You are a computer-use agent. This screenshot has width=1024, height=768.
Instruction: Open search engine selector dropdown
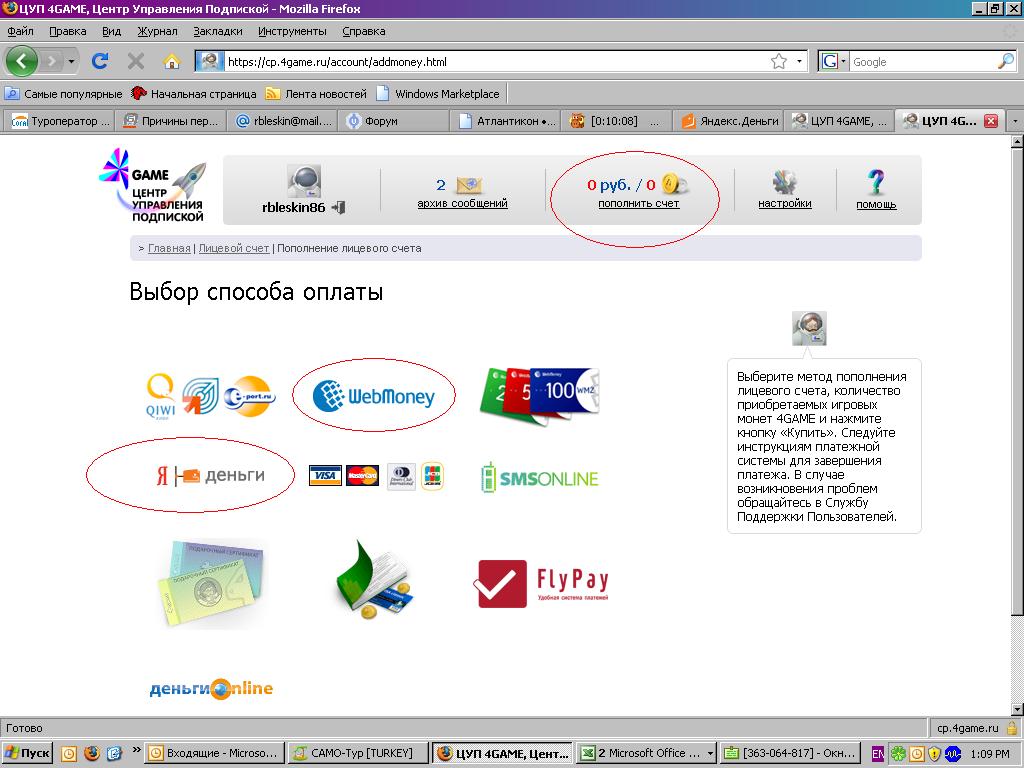[x=833, y=62]
